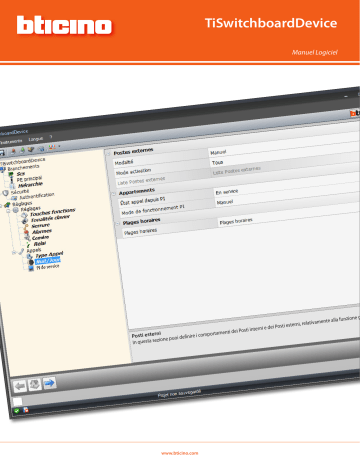
Task: Click the gray back arrow button
Action: pos(20,386)
